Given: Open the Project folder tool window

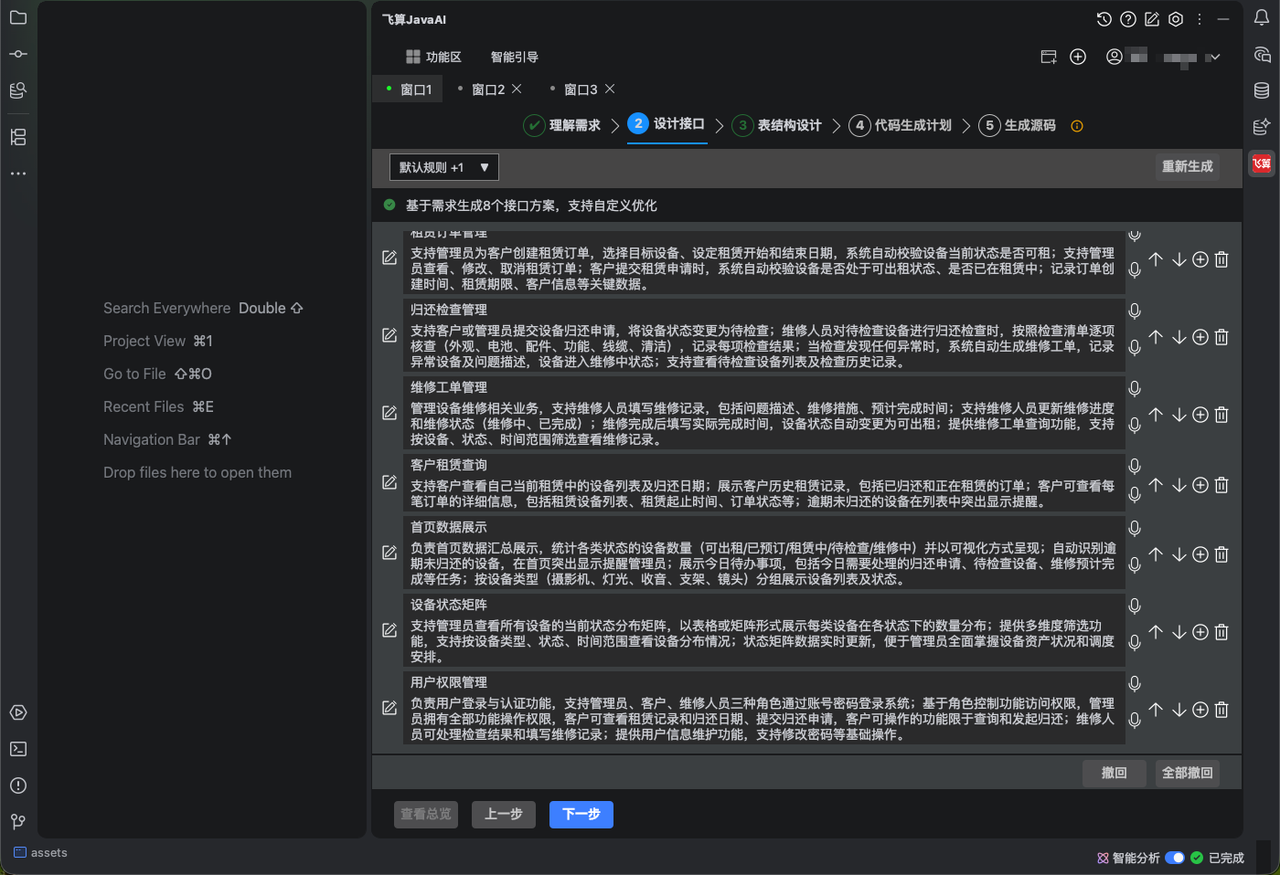Looking at the screenshot, I should 18,17.
